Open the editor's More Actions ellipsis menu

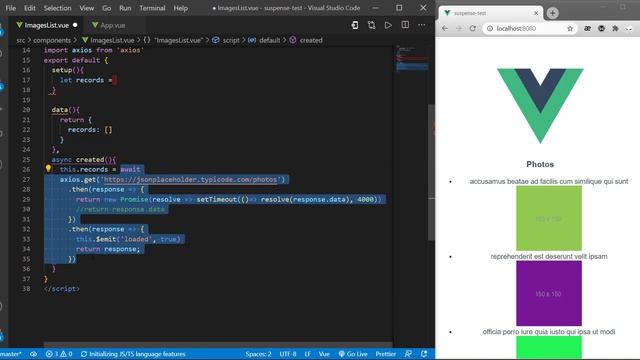click(x=422, y=25)
